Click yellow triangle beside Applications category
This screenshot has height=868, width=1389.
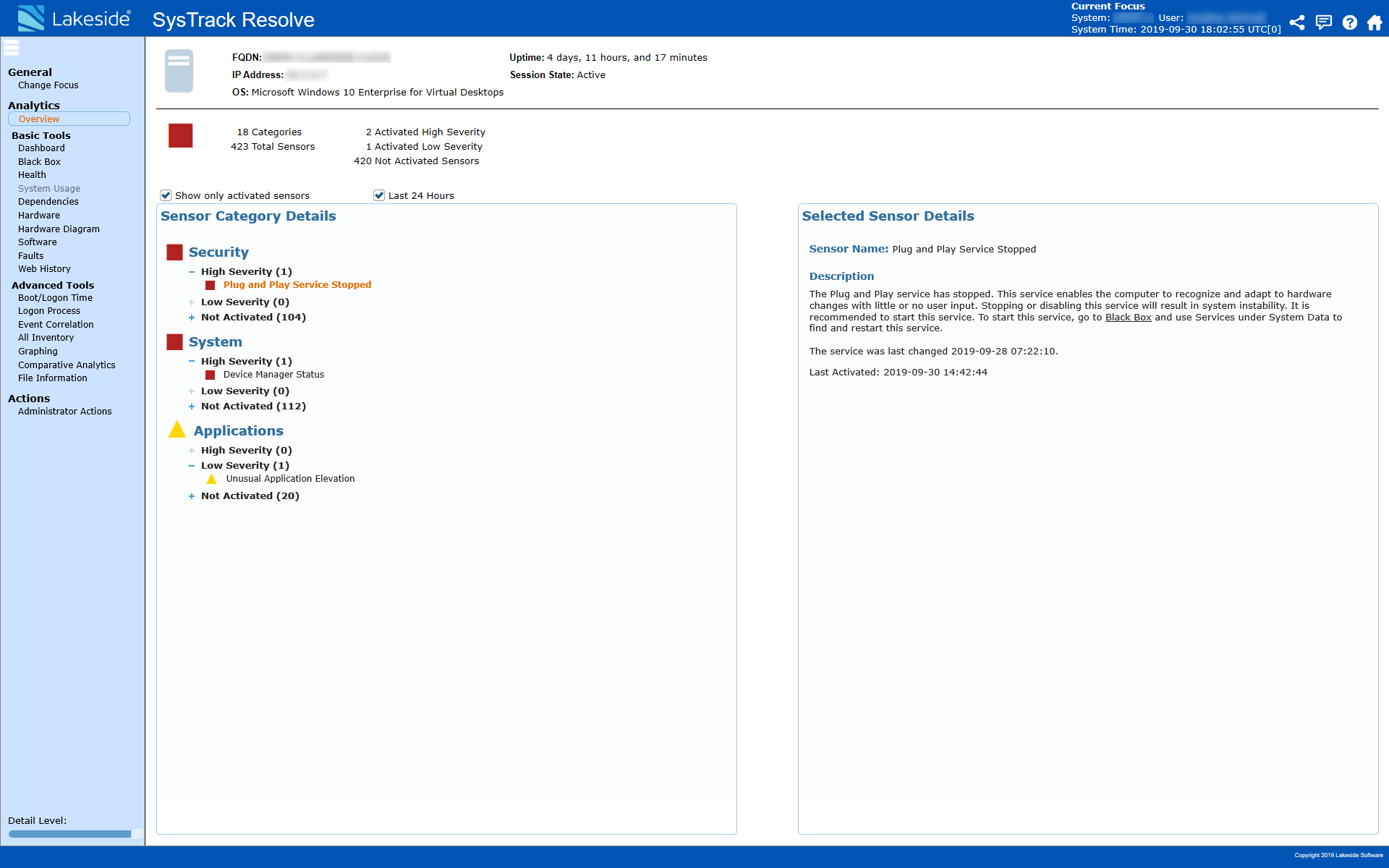[177, 430]
